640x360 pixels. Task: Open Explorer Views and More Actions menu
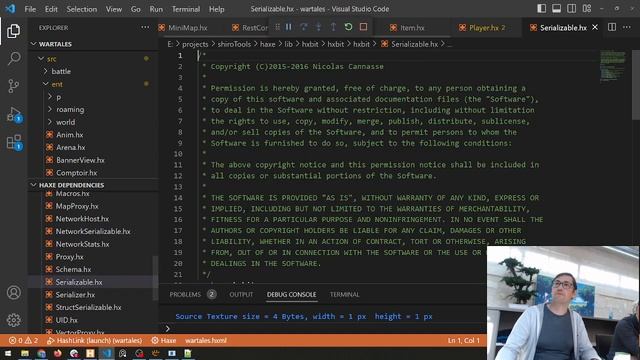[x=145, y=27]
